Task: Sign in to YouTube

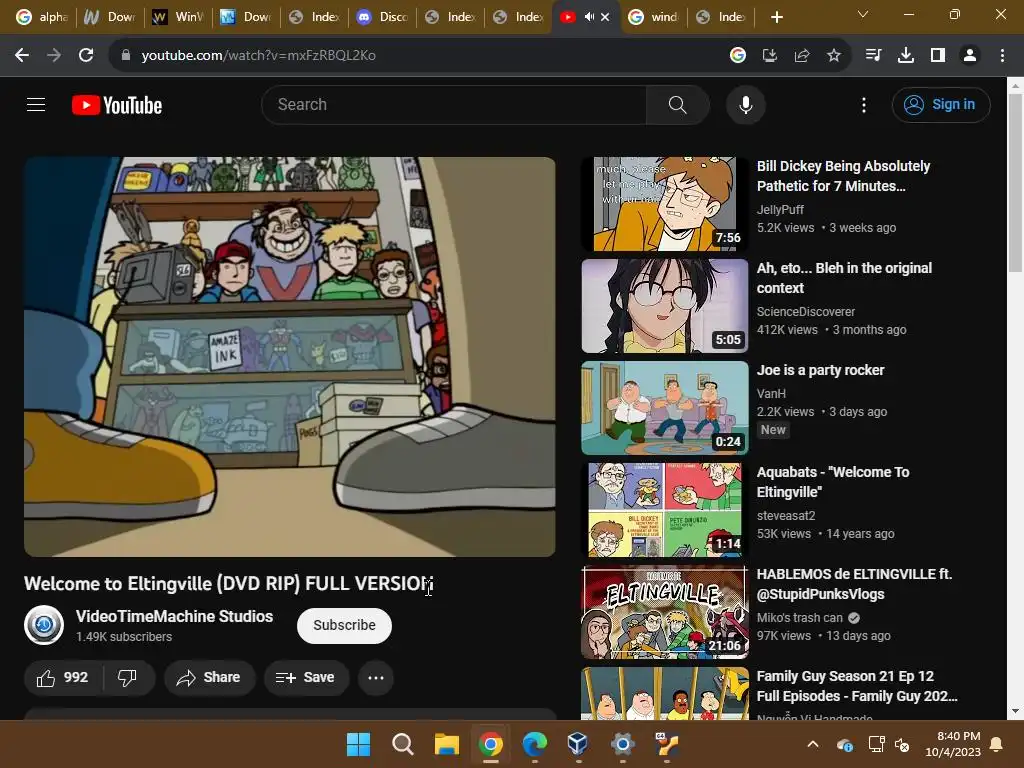Action: [x=940, y=104]
